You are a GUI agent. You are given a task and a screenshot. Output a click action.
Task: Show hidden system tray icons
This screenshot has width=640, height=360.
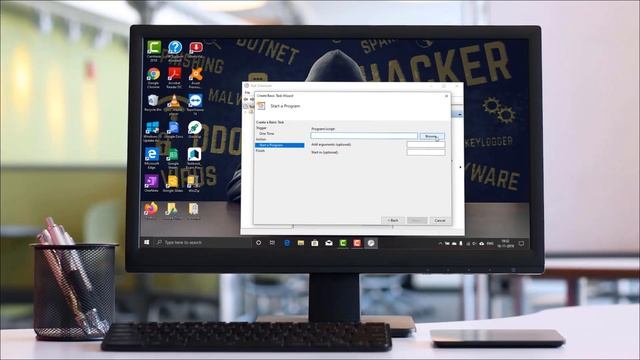440,244
